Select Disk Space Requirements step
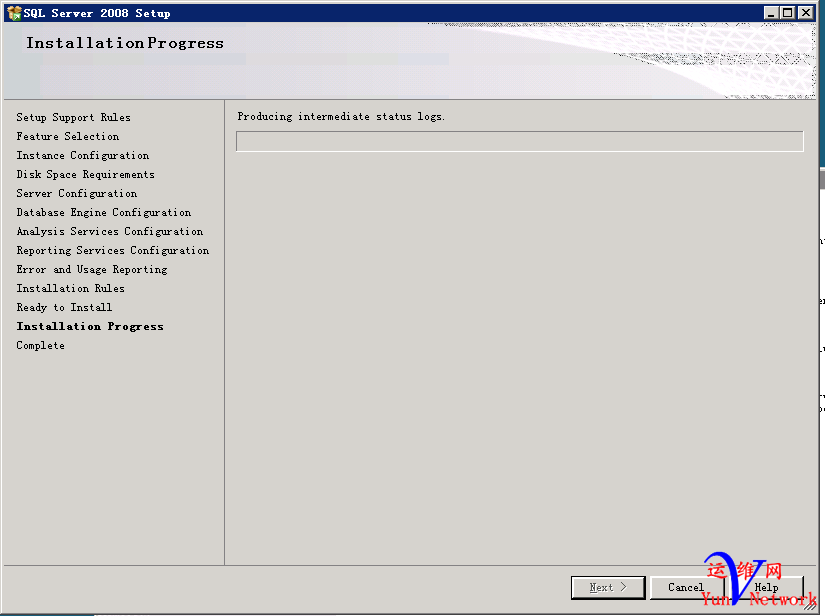The height and width of the screenshot is (616, 825). (x=86, y=175)
